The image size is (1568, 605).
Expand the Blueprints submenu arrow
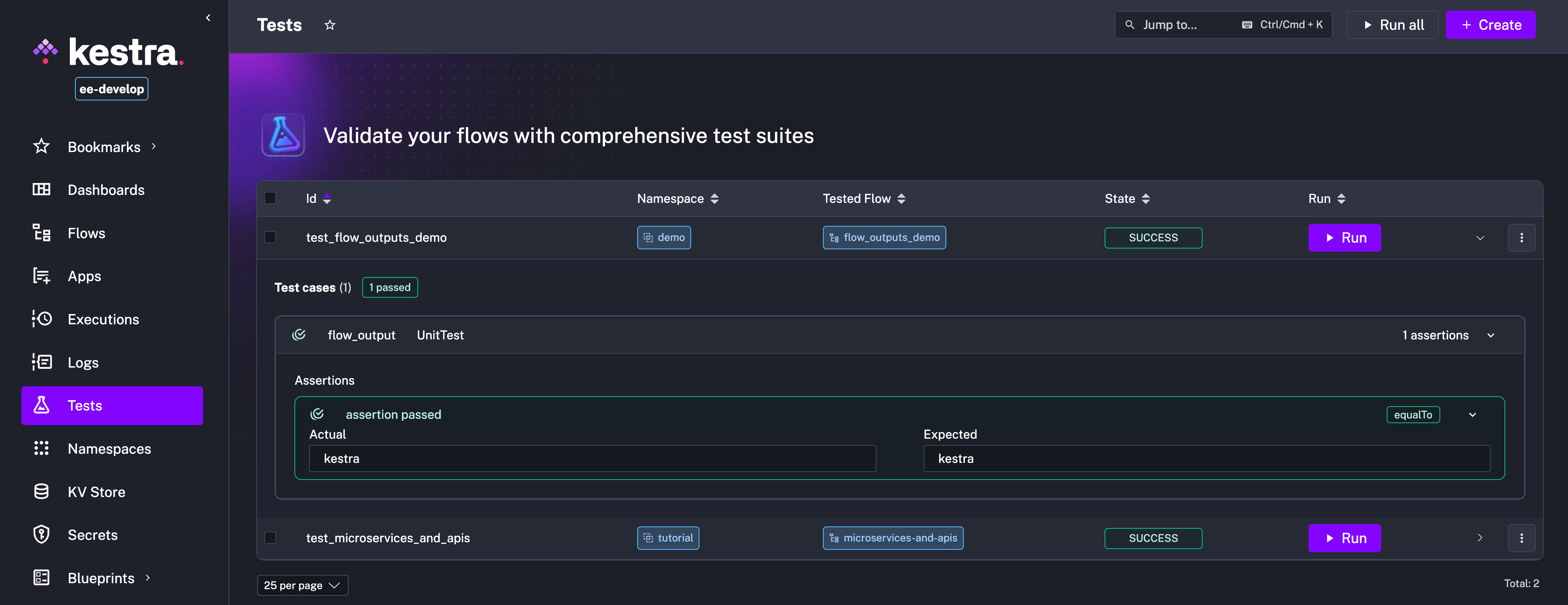[148, 578]
